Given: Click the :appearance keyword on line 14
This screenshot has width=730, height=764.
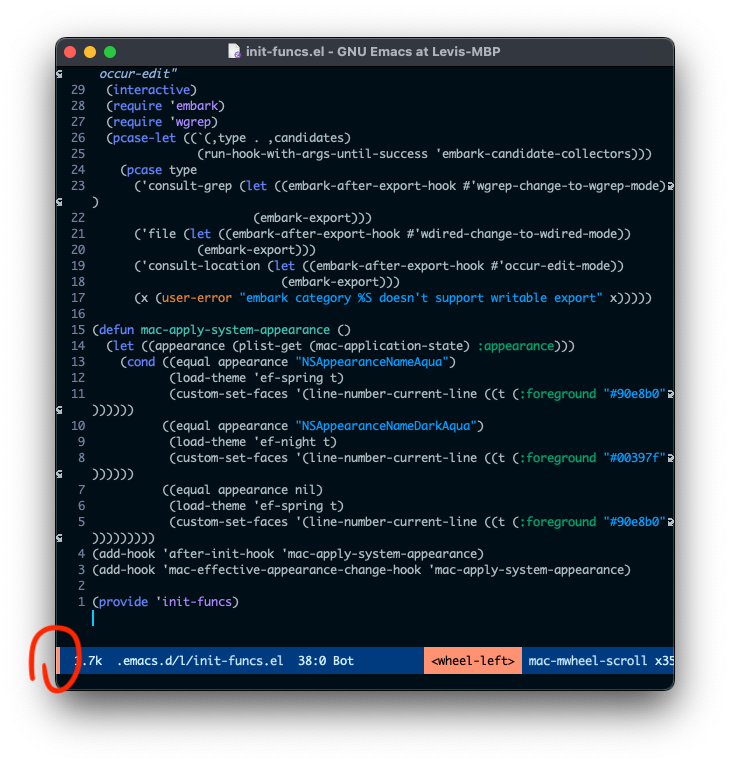Looking at the screenshot, I should 516,346.
